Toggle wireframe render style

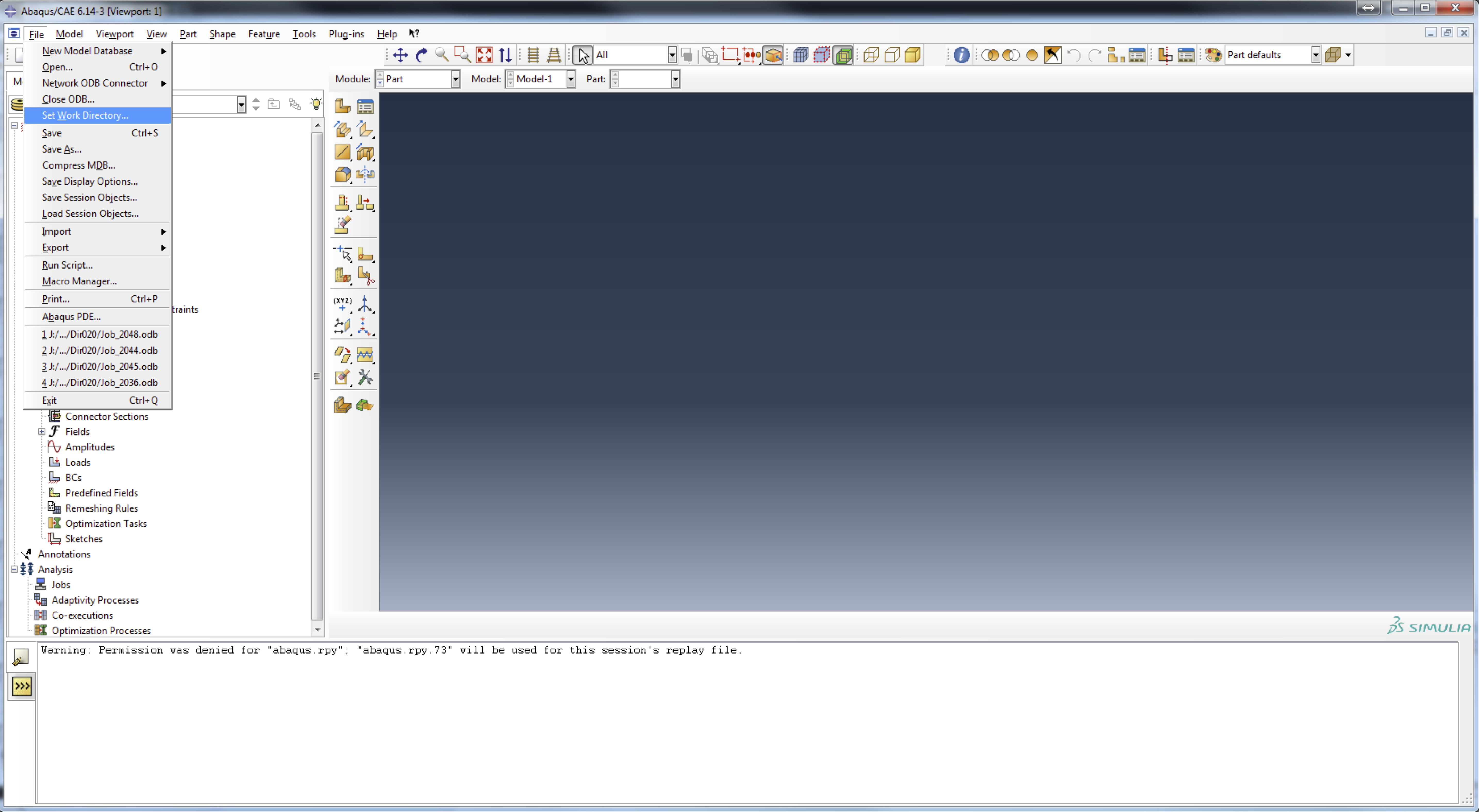click(871, 55)
